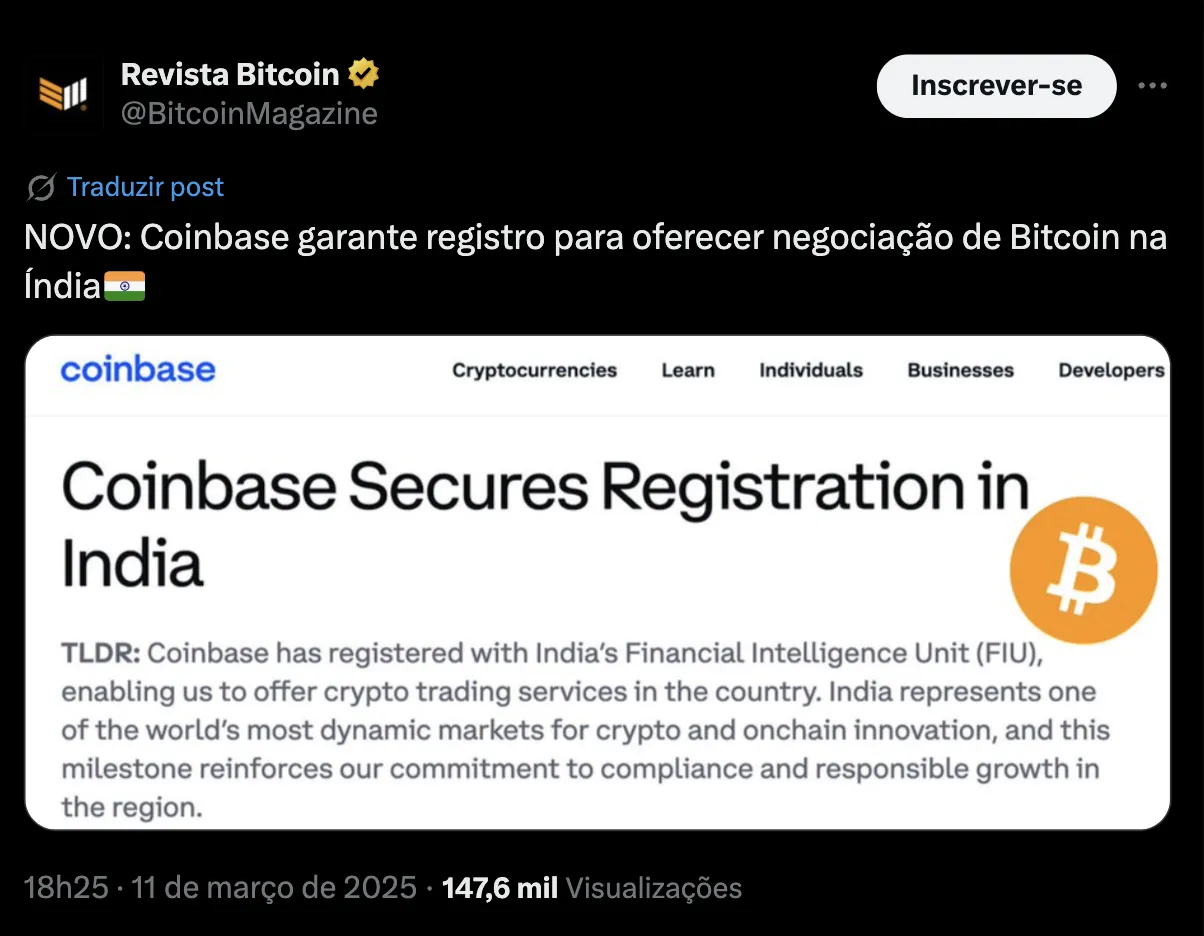This screenshot has width=1204, height=936.
Task: Click the Revista Bitcoin display name
Action: pyautogui.click(x=229, y=72)
